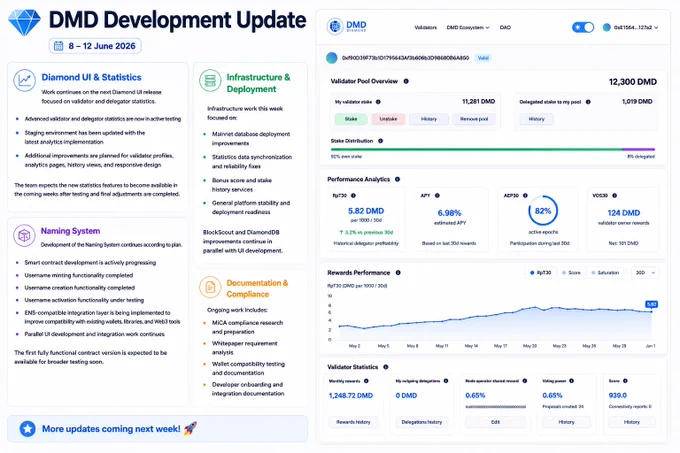Click the calendar icon next to 8 – 12 June 2026
This screenshot has width=680, height=453.
point(59,46)
